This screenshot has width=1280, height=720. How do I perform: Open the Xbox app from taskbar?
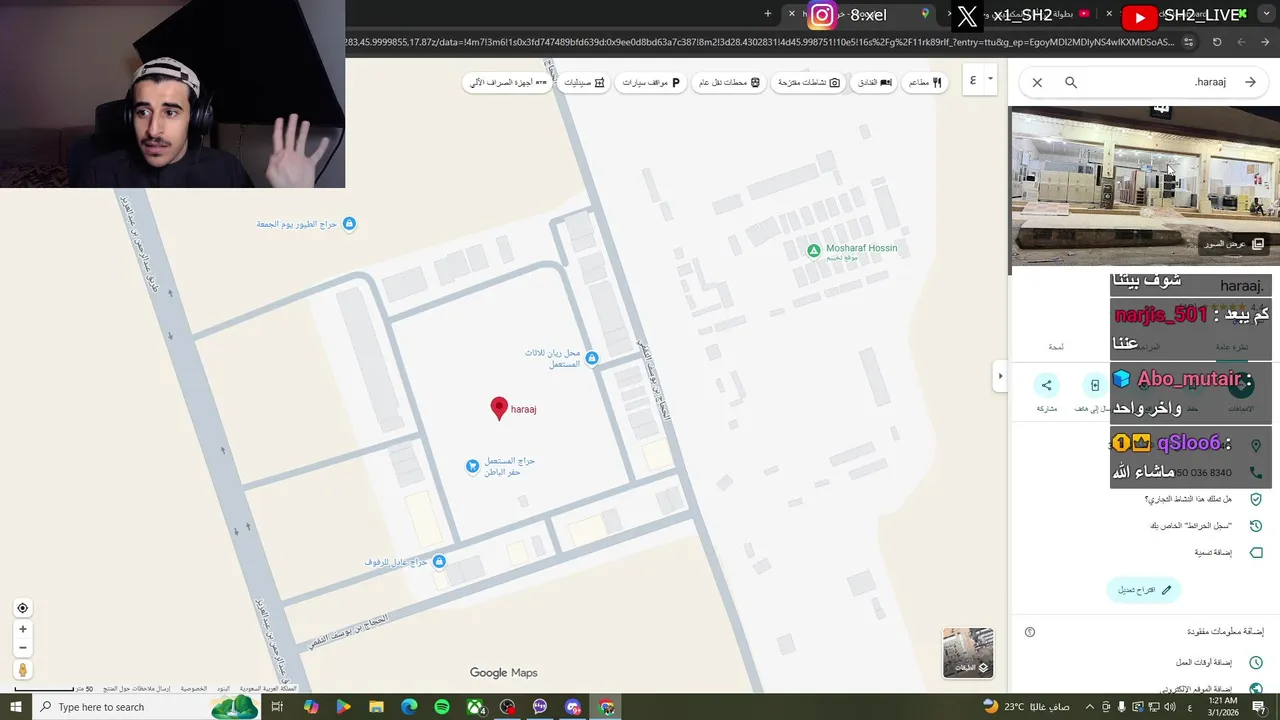pos(475,707)
